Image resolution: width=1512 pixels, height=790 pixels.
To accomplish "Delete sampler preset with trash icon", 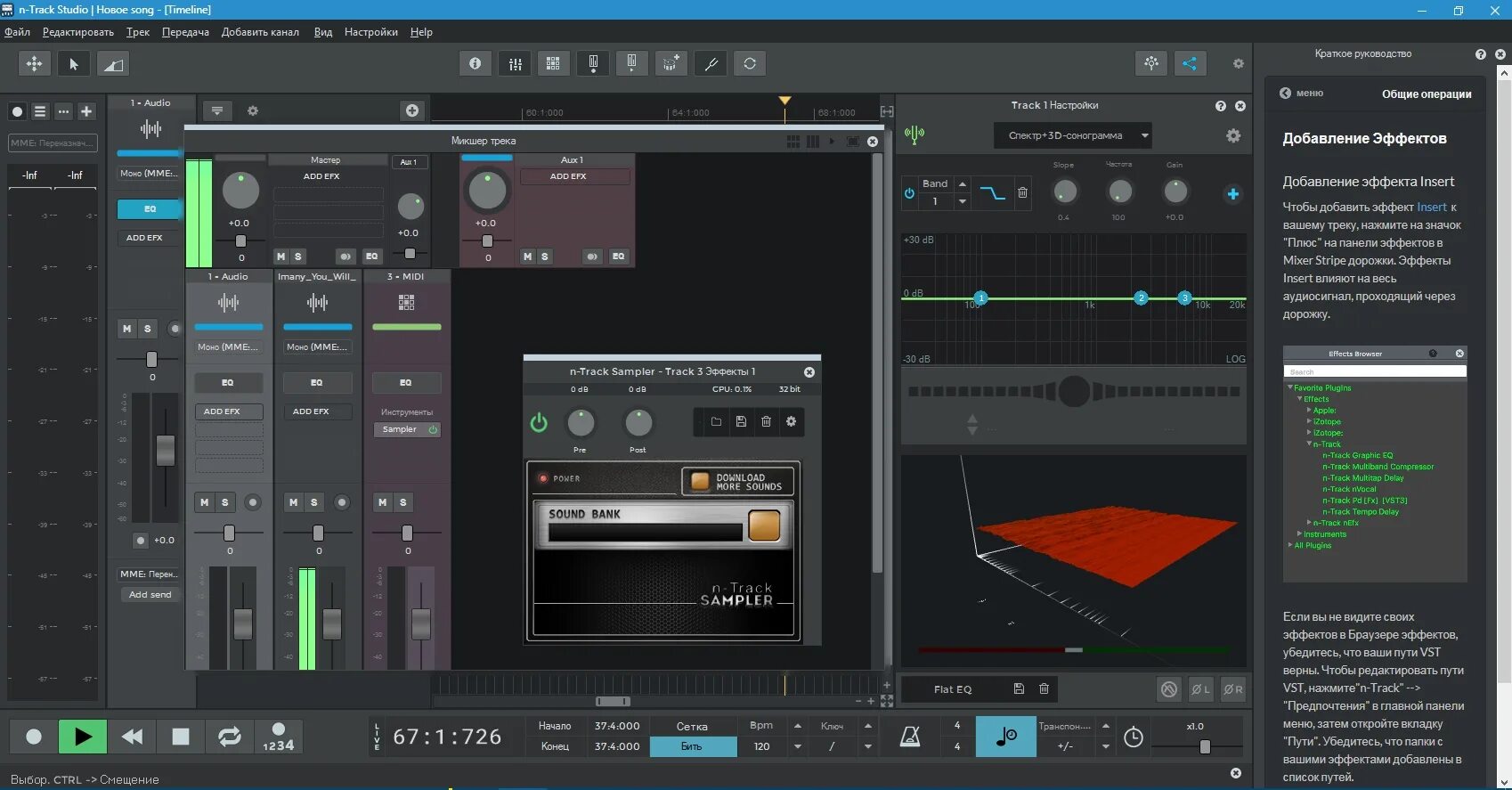I will [766, 421].
